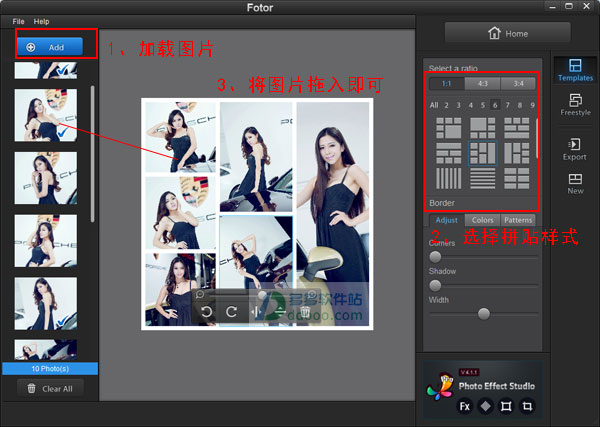The height and width of the screenshot is (427, 600).
Task: Filter templates to 4 photos
Action: (x=471, y=105)
